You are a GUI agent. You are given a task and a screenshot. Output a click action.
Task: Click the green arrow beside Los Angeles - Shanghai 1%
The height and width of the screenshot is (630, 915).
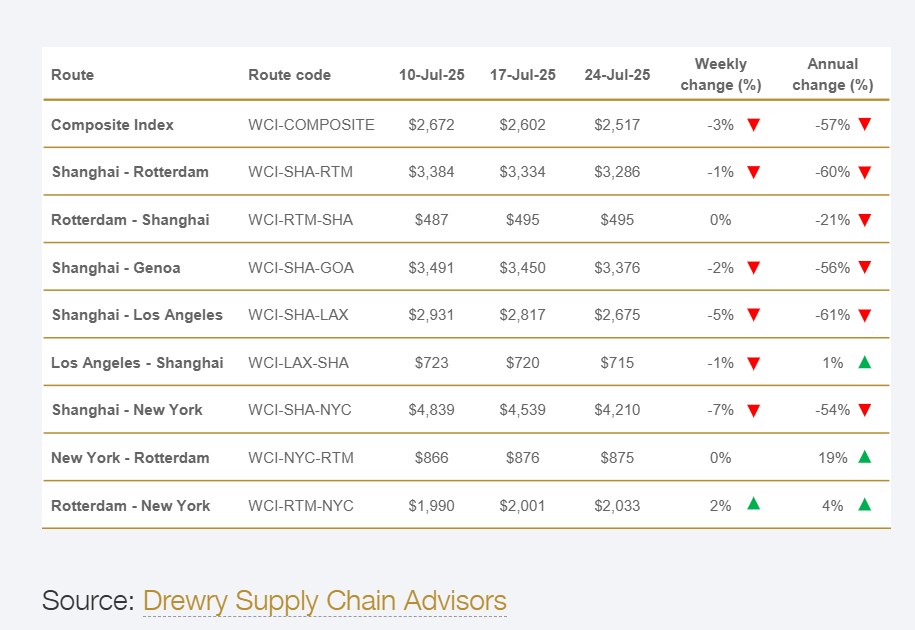pyautogui.click(x=865, y=362)
